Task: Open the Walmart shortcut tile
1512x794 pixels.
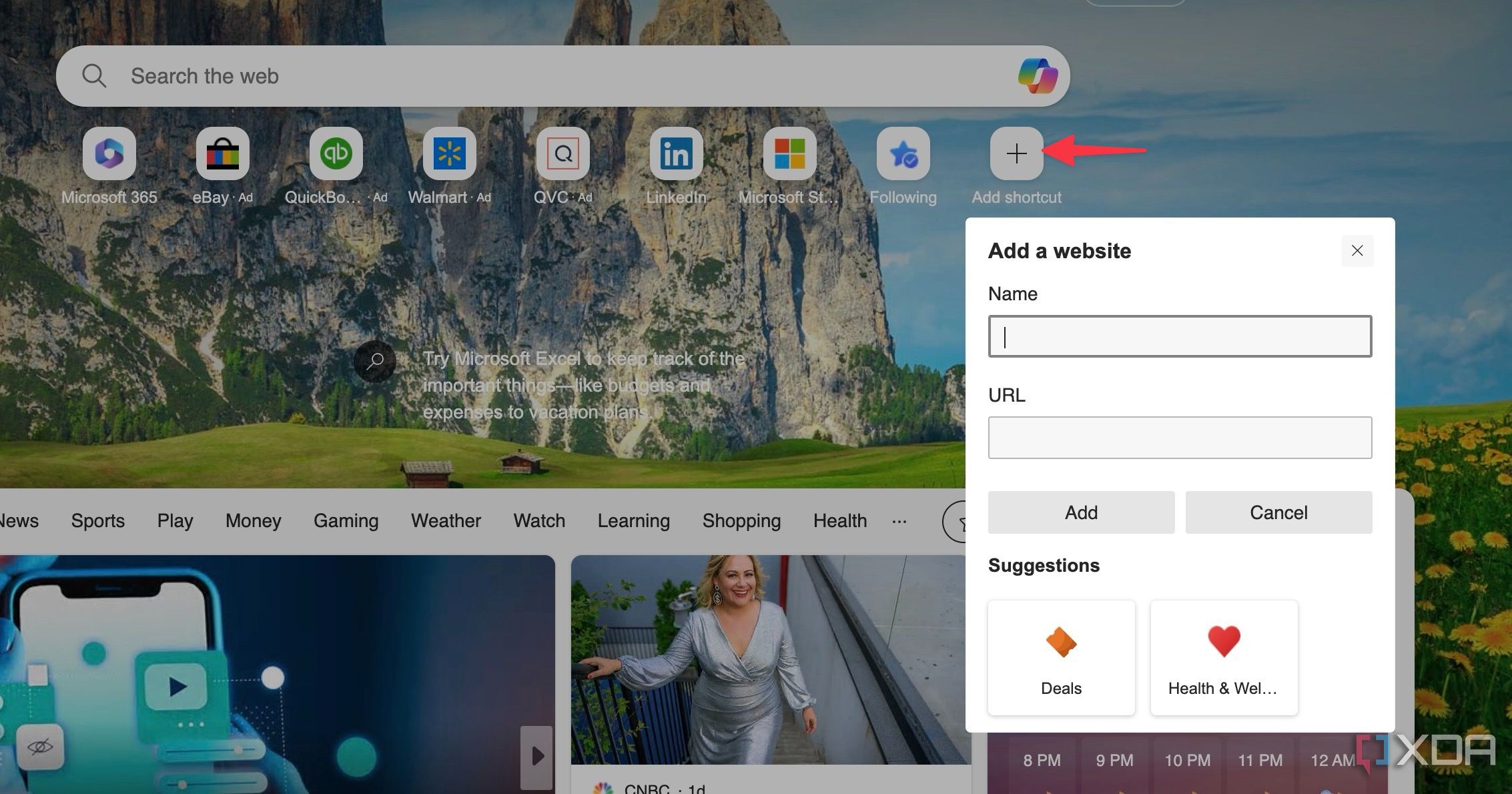Action: click(450, 153)
